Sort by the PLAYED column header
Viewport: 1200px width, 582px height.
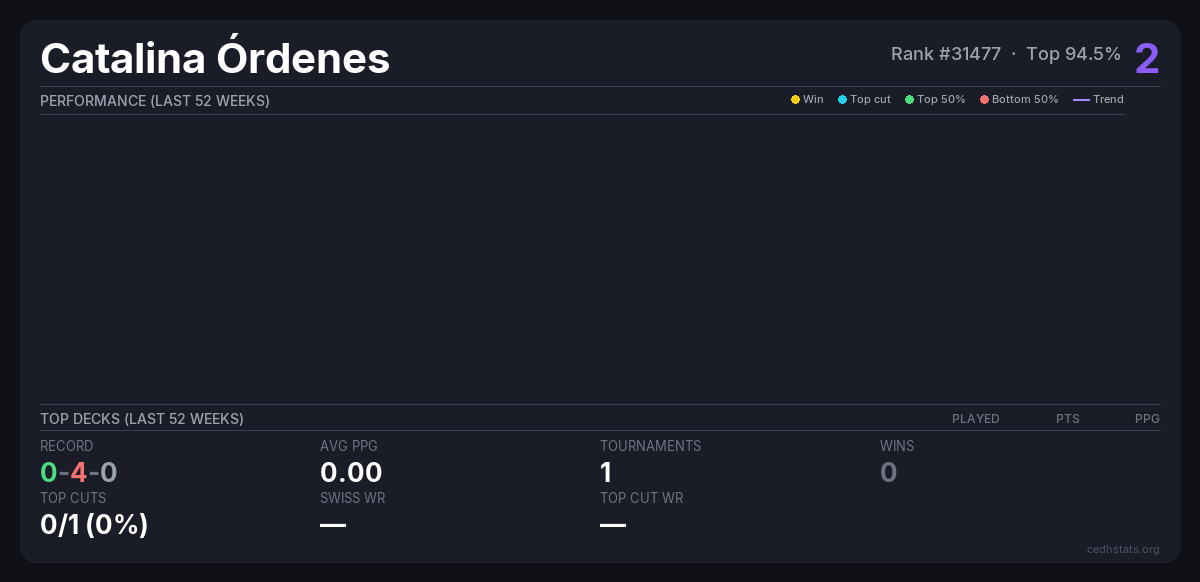975,419
